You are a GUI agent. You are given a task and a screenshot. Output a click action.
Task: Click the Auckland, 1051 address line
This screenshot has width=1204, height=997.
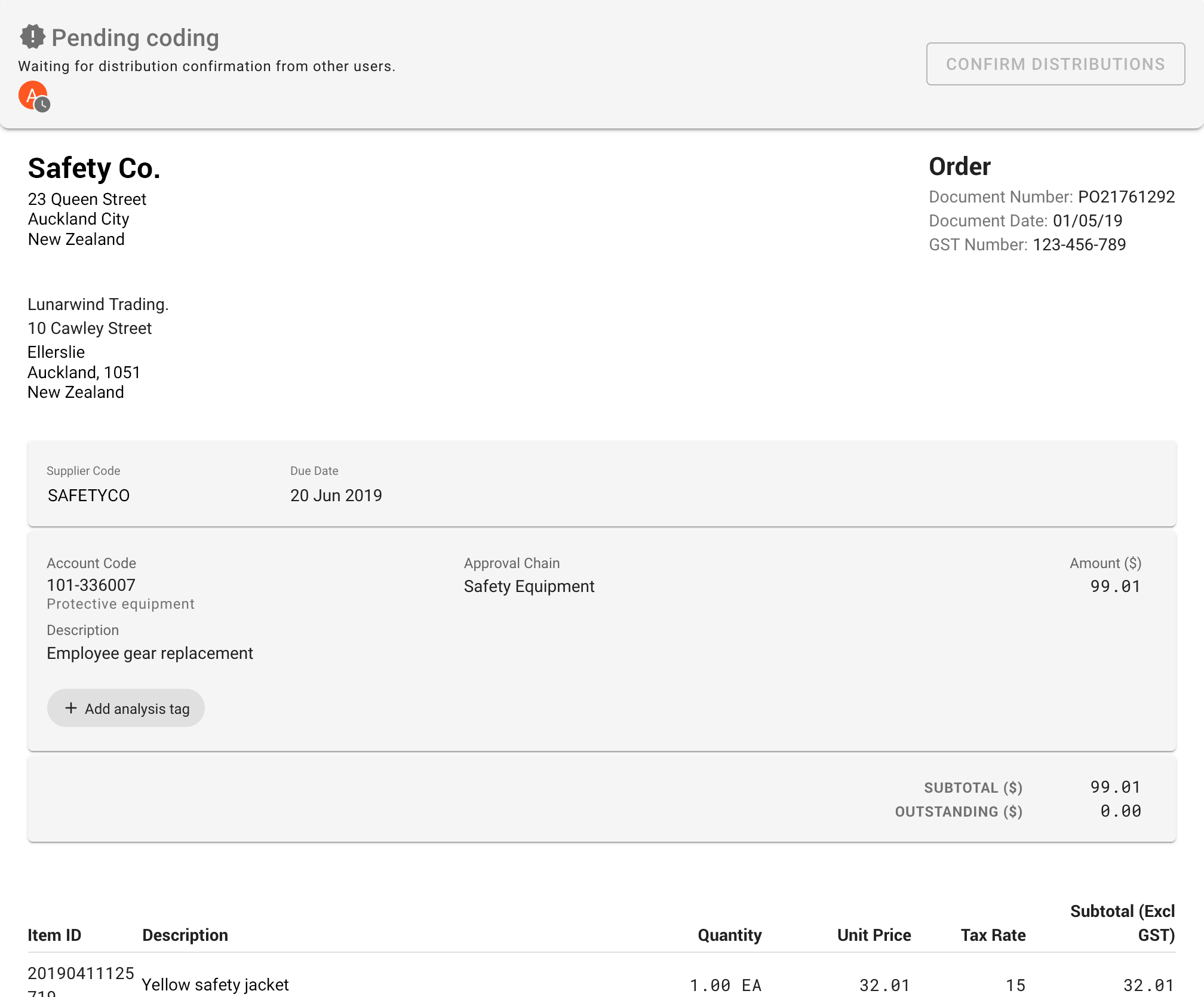pyautogui.click(x=84, y=372)
